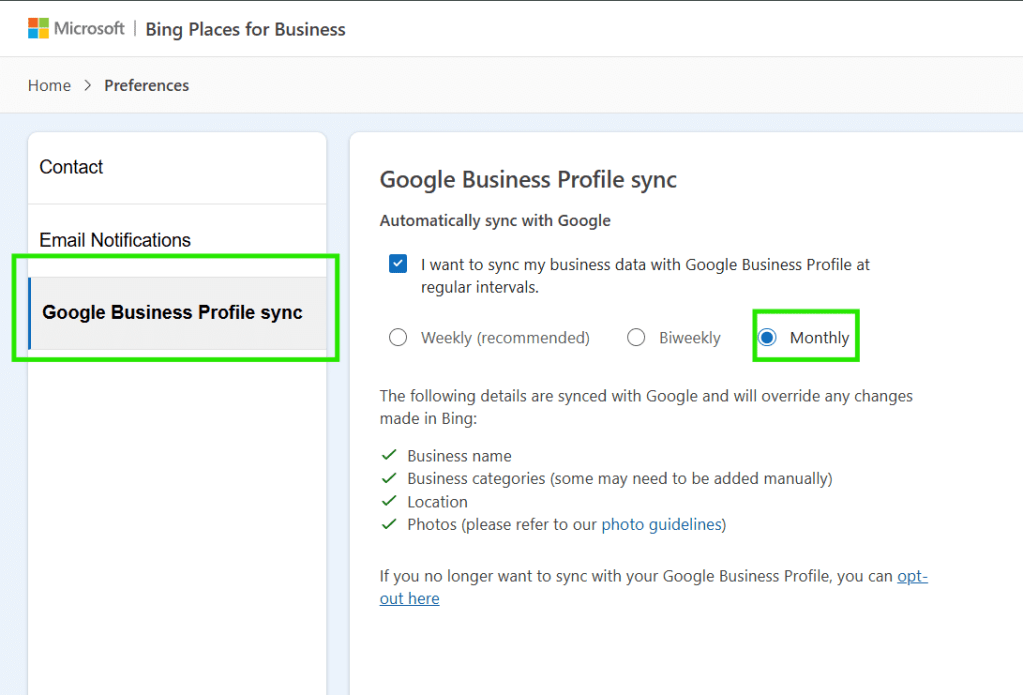This screenshot has width=1023, height=695.
Task: Click the breadcrumb chevron separator
Action: pos(87,85)
